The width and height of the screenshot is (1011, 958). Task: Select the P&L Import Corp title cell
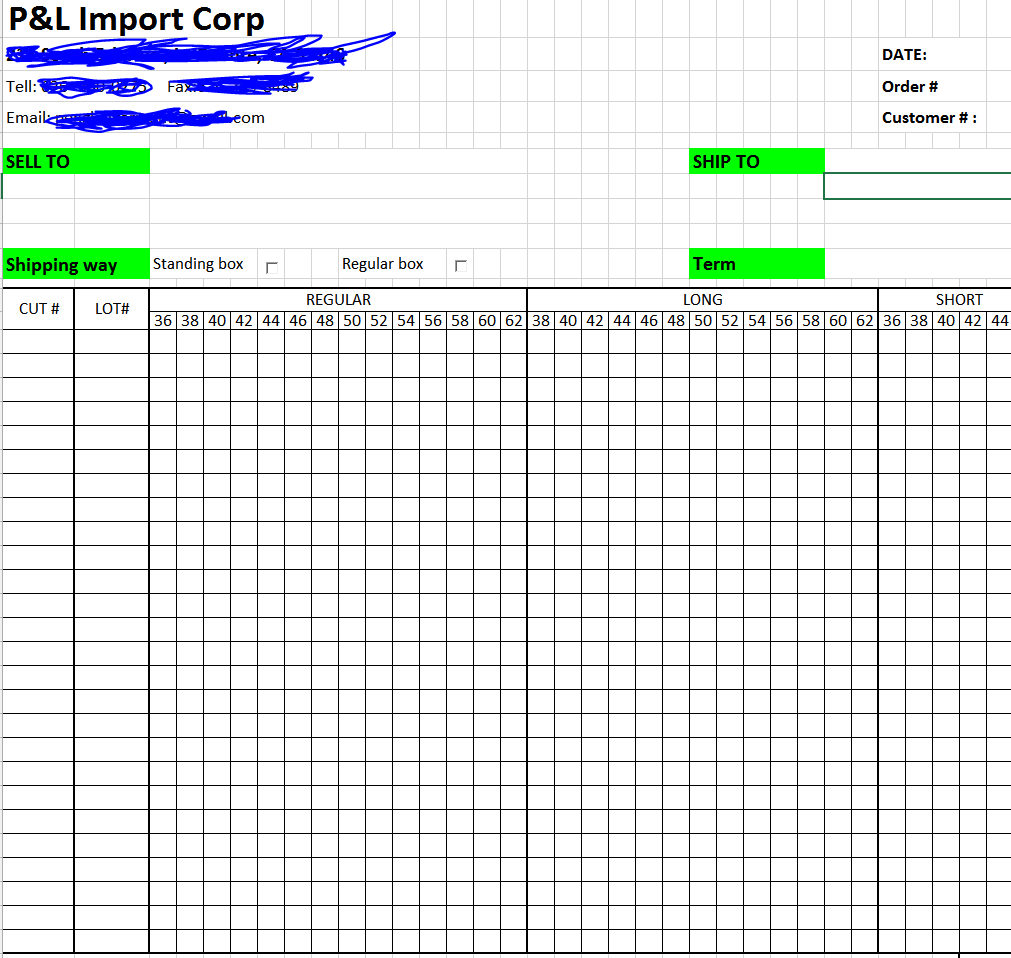coord(137,19)
